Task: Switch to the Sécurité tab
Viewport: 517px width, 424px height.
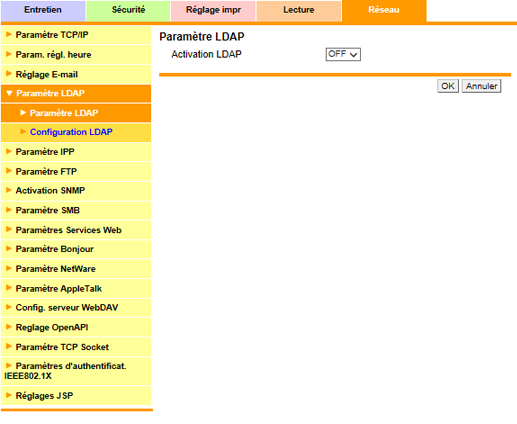Action: pos(128,10)
